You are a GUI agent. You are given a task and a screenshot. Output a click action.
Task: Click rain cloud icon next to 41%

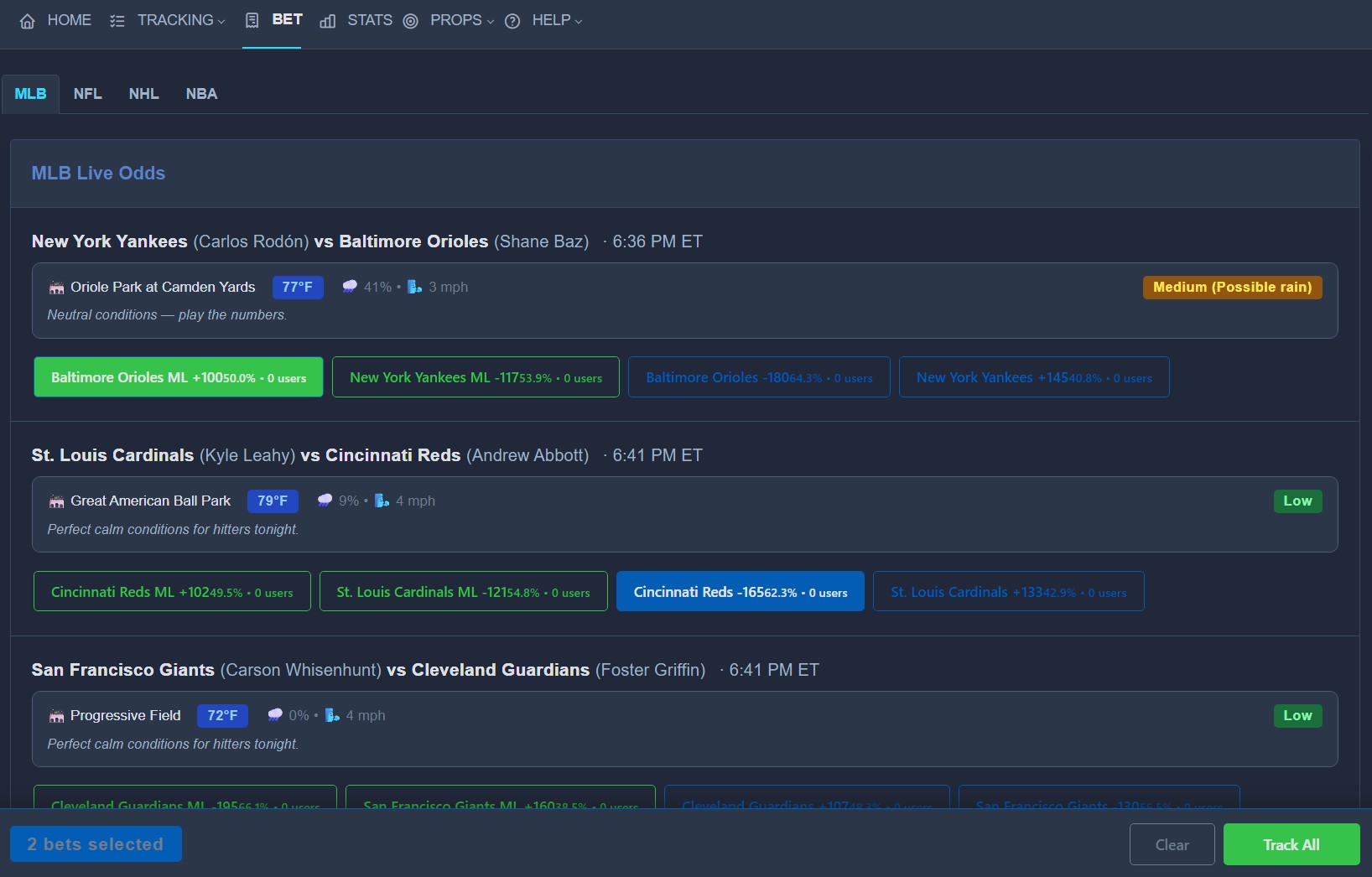tap(350, 287)
